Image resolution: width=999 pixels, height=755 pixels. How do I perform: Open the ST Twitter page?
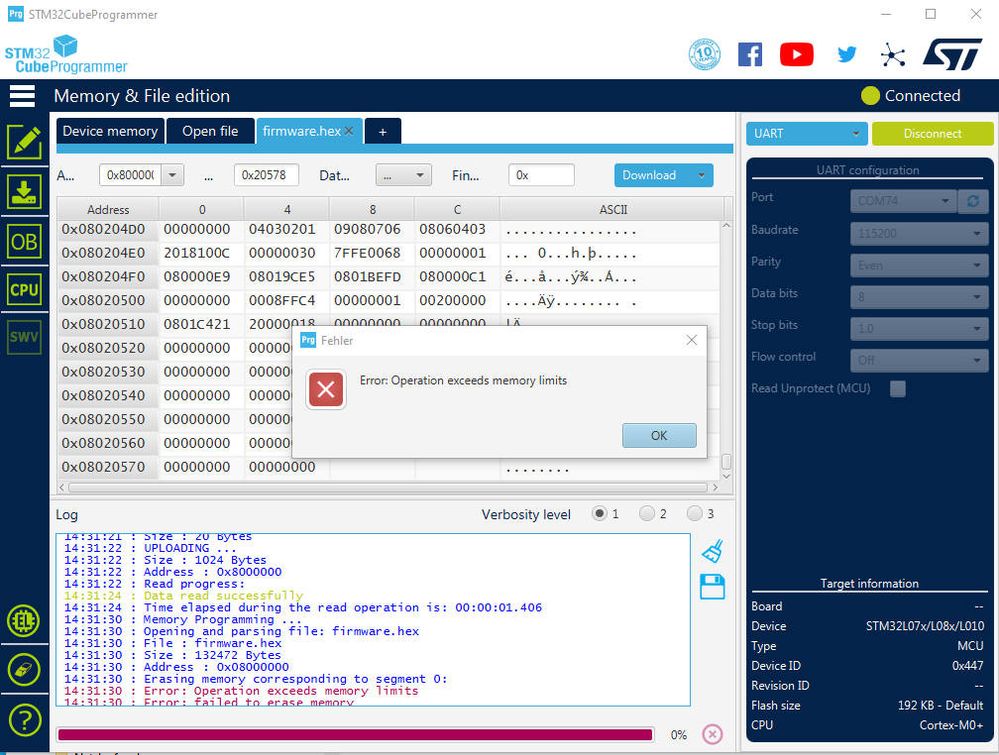tap(847, 55)
